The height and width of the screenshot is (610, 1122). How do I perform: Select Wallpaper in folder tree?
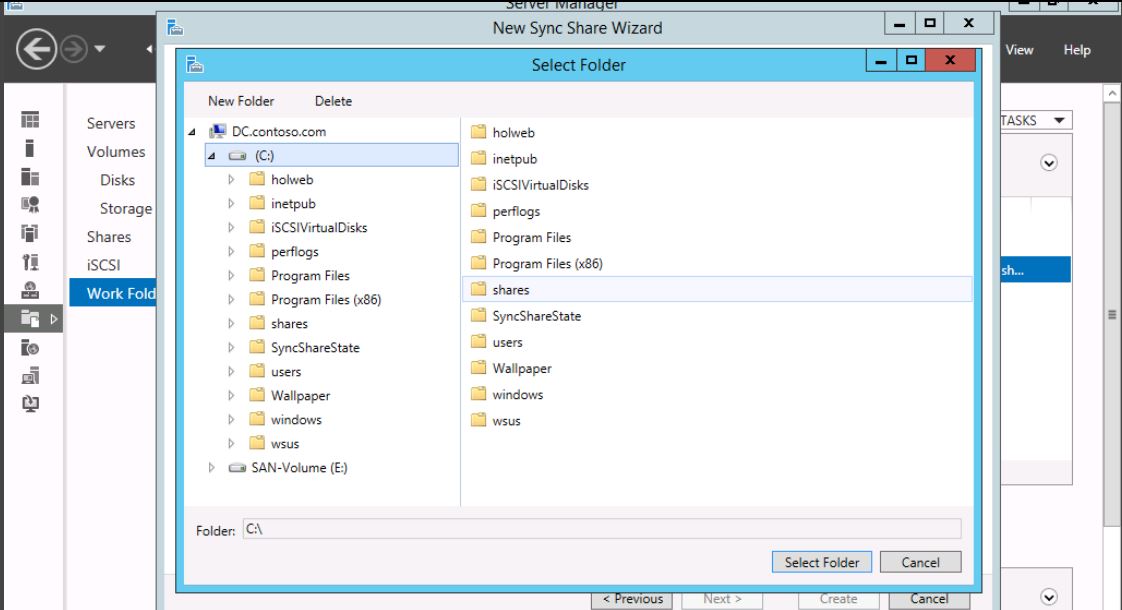pyautogui.click(x=301, y=395)
